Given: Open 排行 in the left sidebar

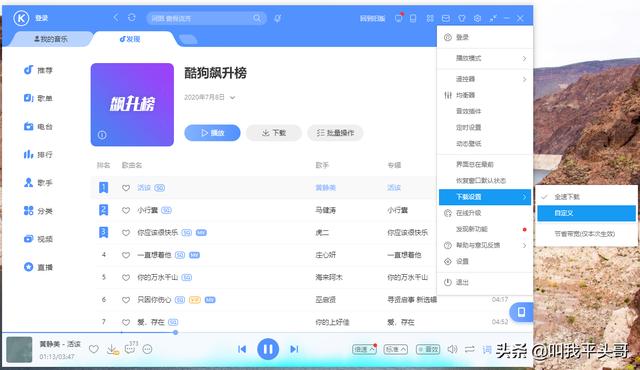Looking at the screenshot, I should click(x=38, y=155).
